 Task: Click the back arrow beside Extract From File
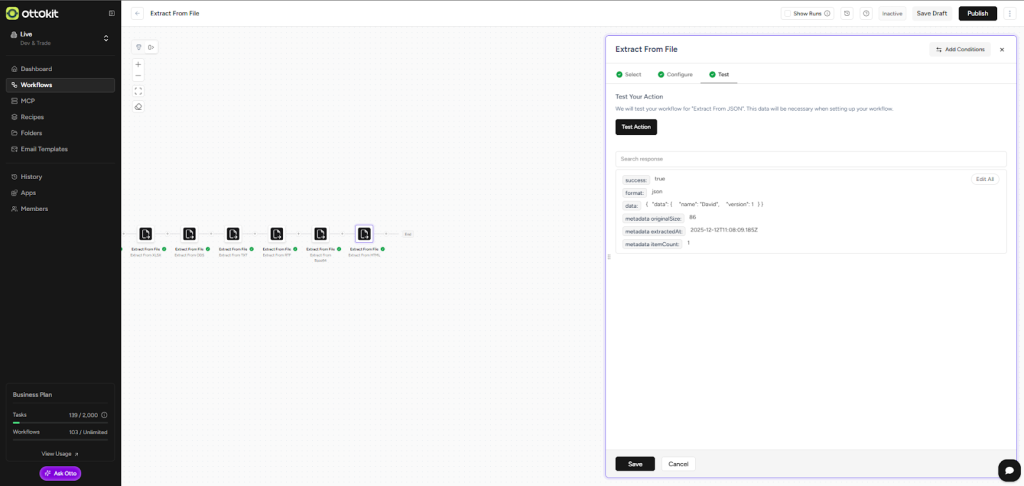click(137, 13)
